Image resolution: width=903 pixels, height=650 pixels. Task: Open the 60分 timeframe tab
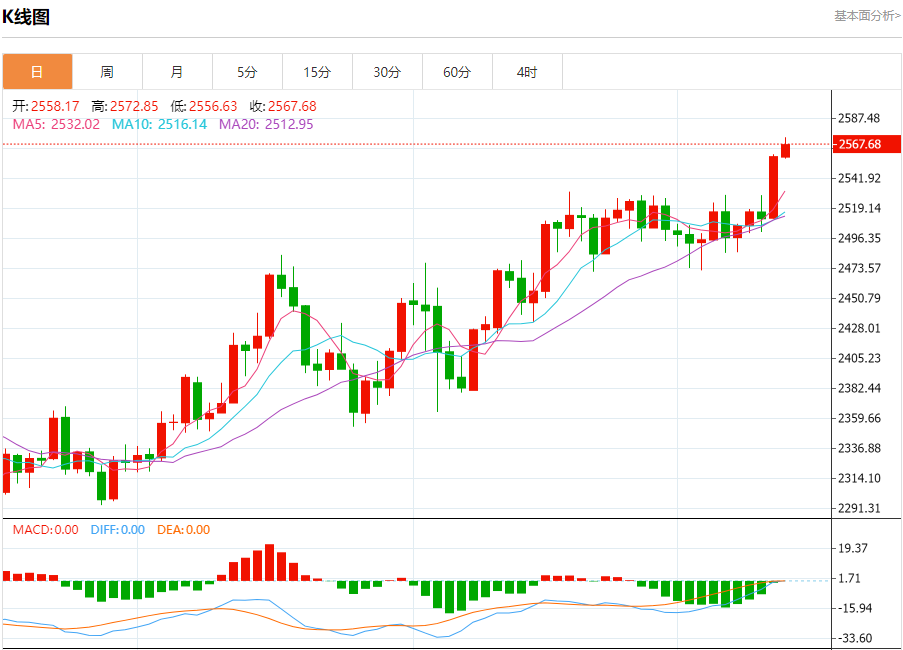tap(457, 72)
